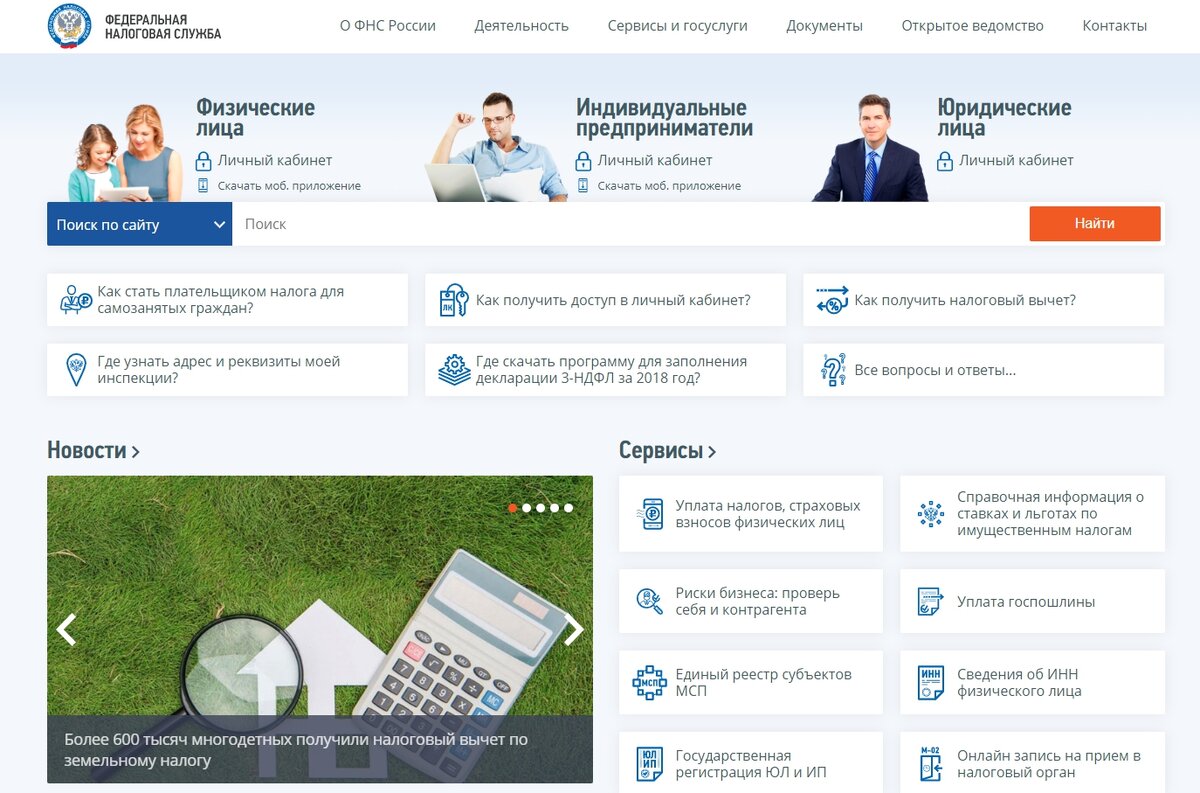This screenshot has height=793, width=1200.
Task: Go to previous news slide arrow
Action: pyautogui.click(x=67, y=629)
